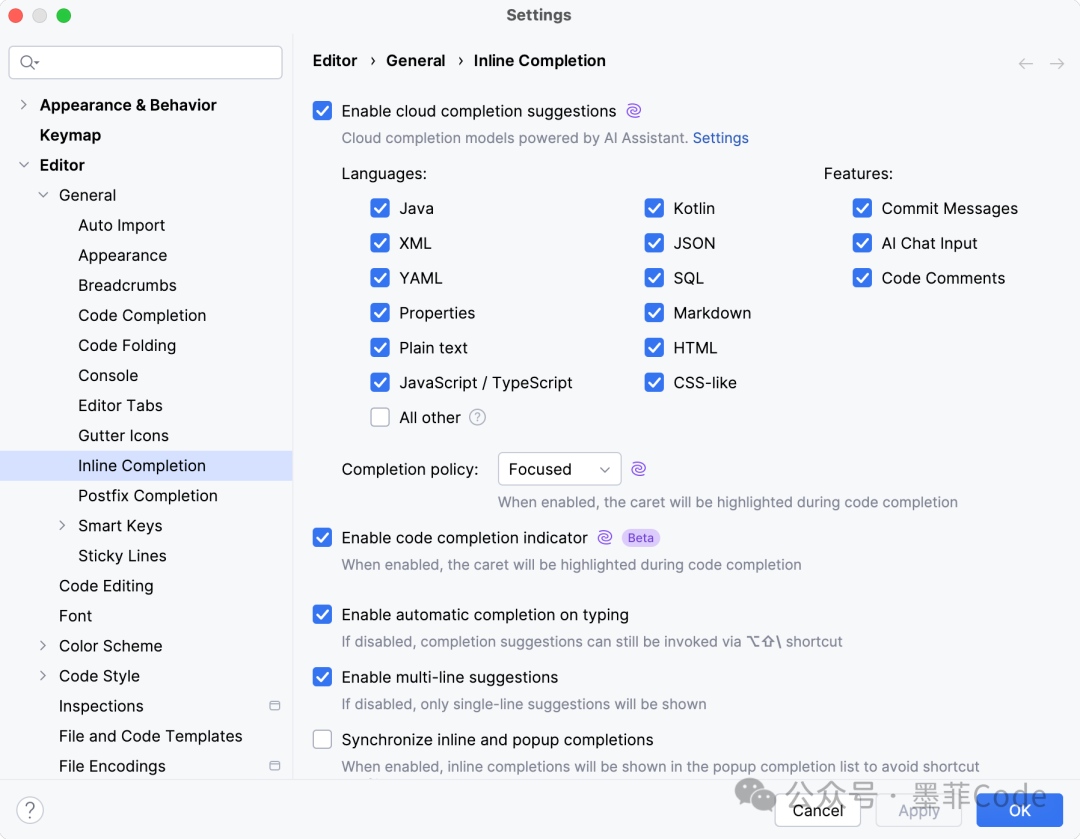Check Synchronize inline and popup completions
This screenshot has width=1080, height=839.
click(x=322, y=740)
